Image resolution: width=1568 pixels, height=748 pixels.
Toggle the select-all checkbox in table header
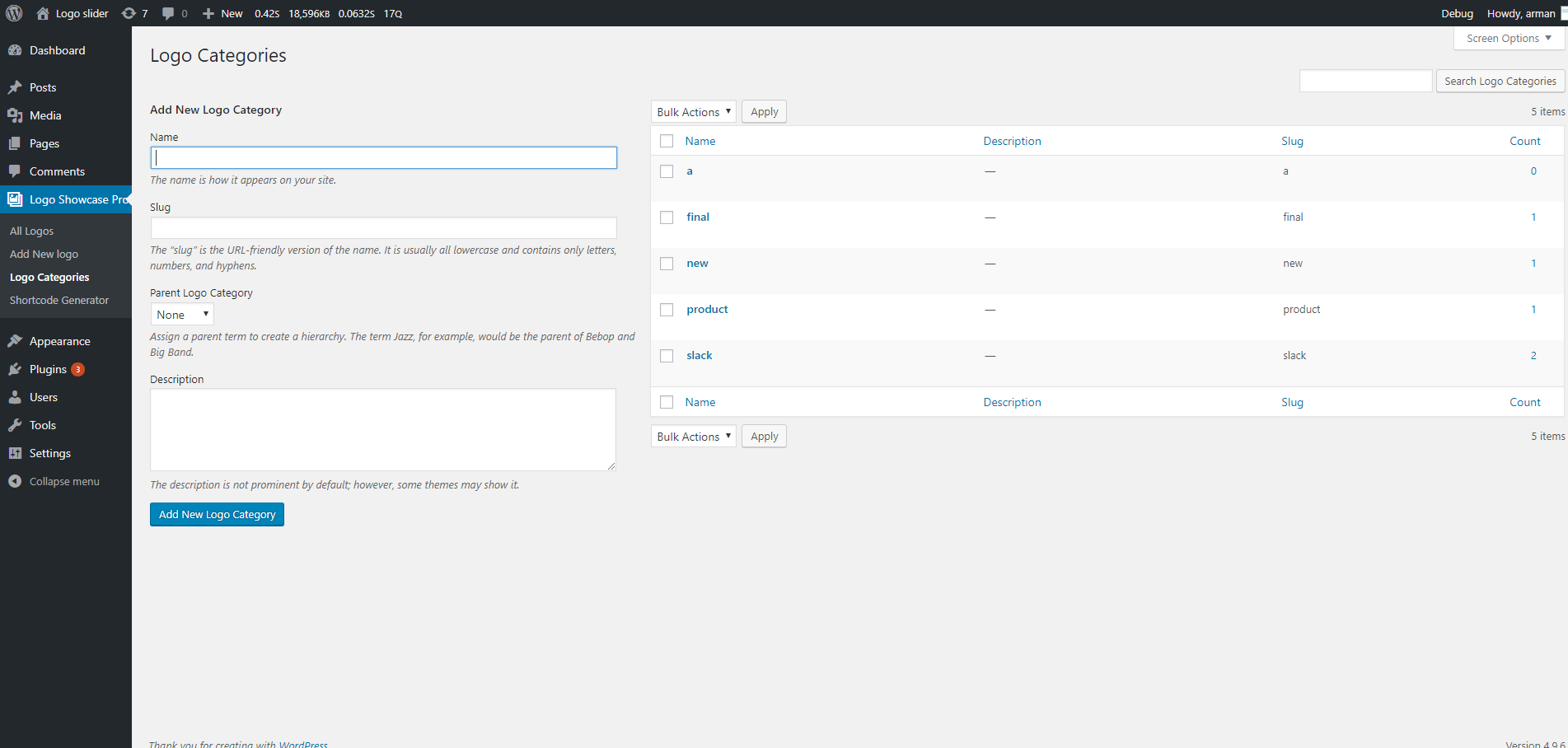[x=667, y=141]
